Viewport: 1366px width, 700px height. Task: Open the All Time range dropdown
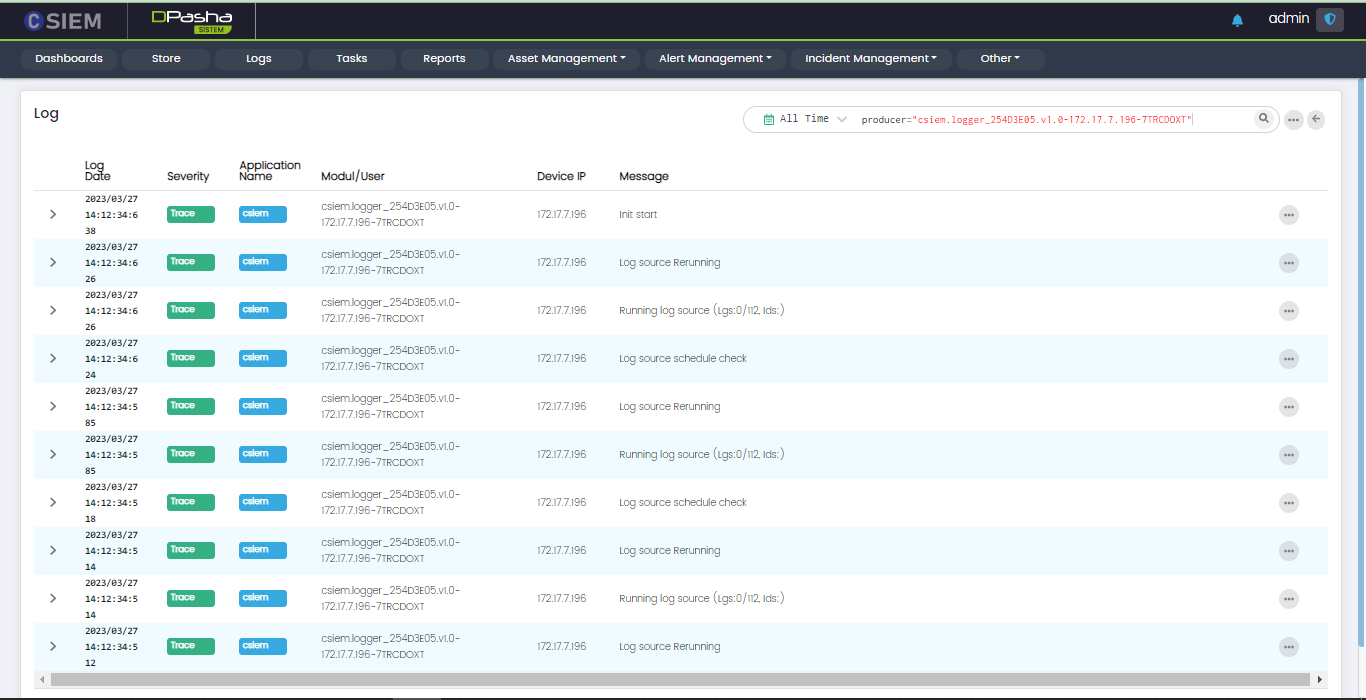(805, 119)
